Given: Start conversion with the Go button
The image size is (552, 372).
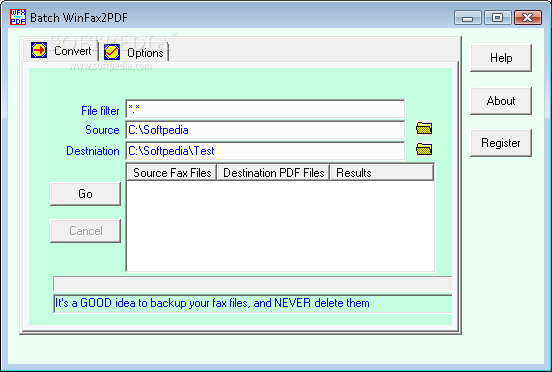Looking at the screenshot, I should 86,194.
